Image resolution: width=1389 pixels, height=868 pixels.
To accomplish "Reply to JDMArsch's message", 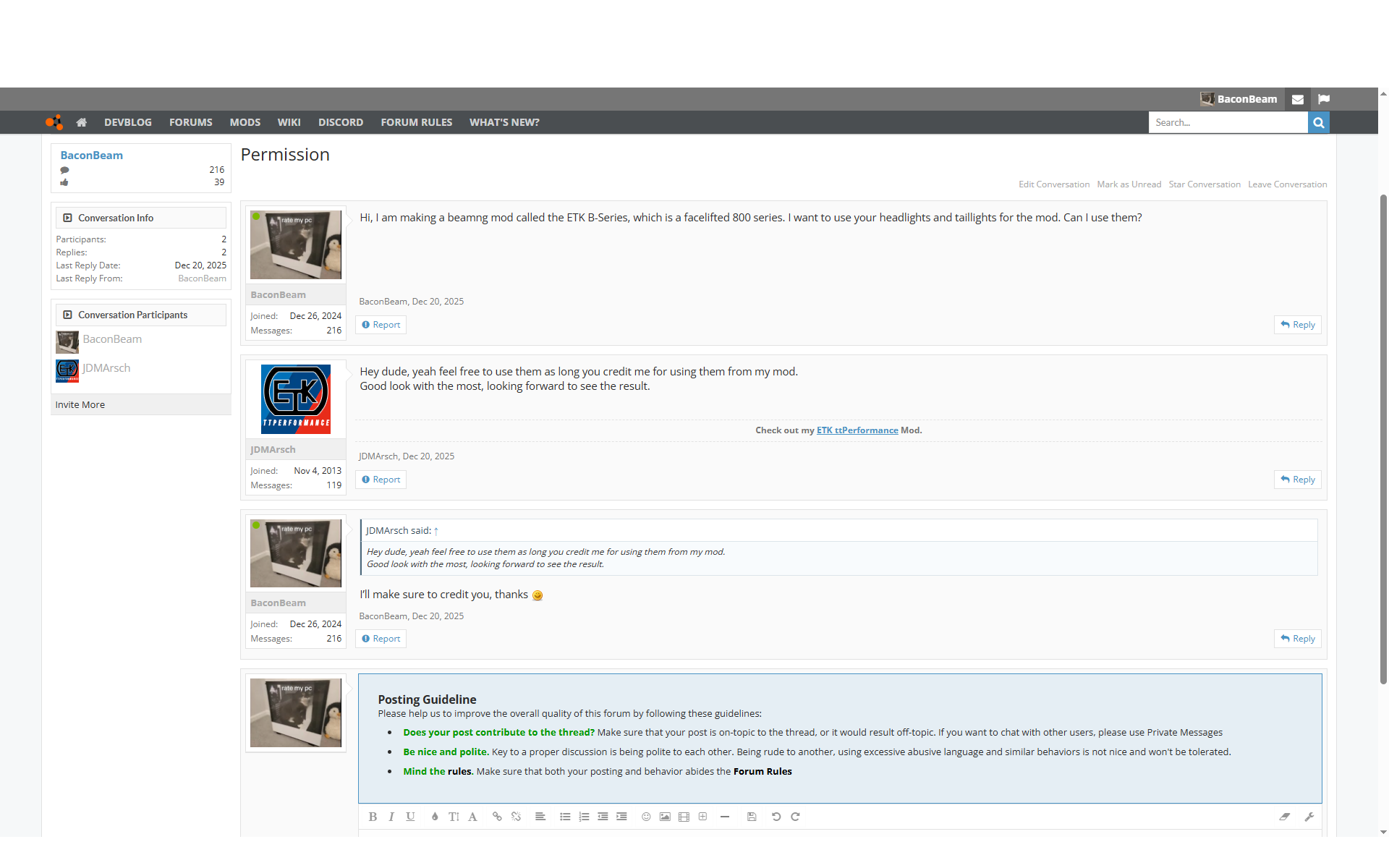I will (x=1298, y=480).
